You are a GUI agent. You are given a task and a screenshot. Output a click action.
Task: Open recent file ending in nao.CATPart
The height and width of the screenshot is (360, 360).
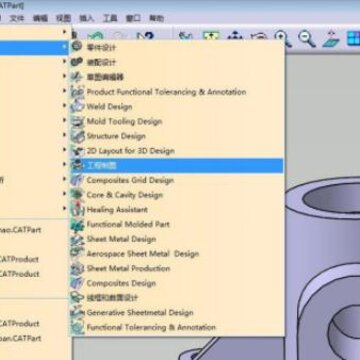[x=20, y=230]
